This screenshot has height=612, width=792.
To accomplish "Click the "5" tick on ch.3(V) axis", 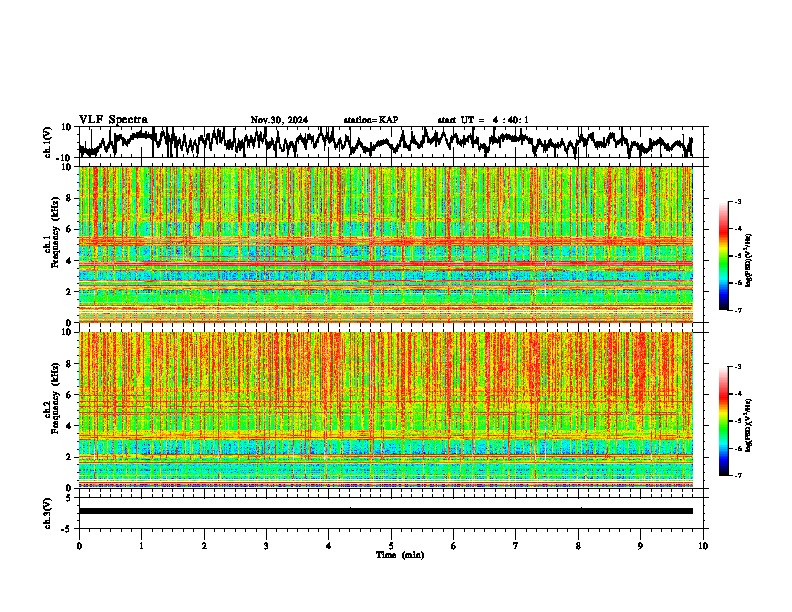I will (x=69, y=498).
